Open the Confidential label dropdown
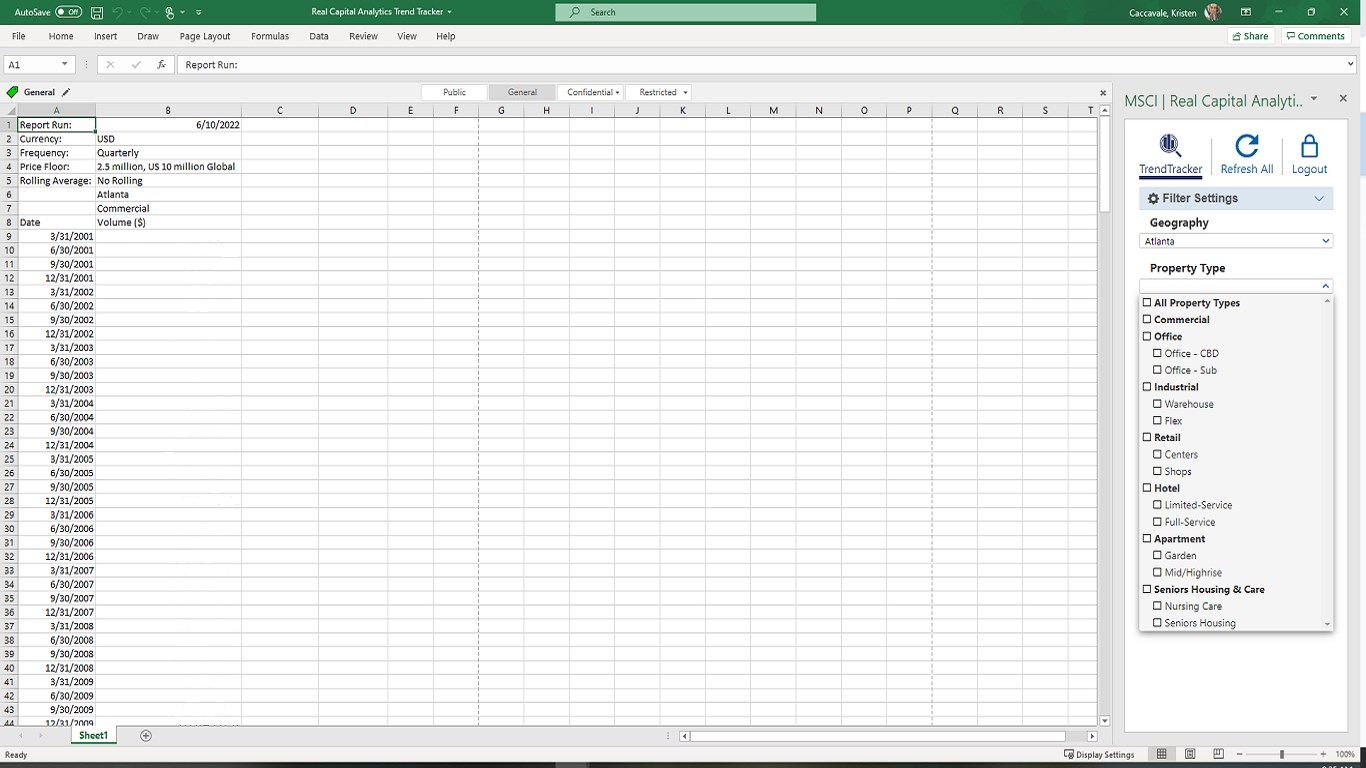This screenshot has width=1366, height=768. tap(593, 92)
